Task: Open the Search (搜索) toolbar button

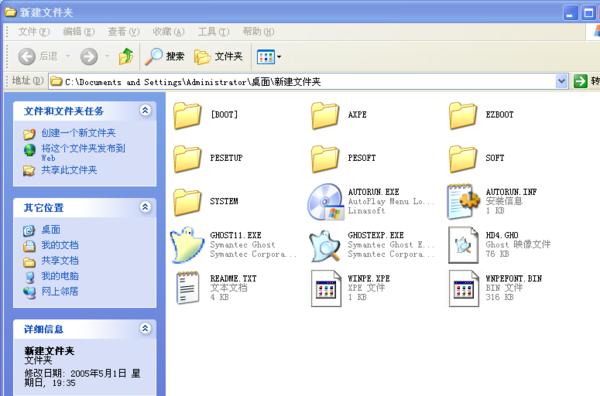Action: (165, 57)
